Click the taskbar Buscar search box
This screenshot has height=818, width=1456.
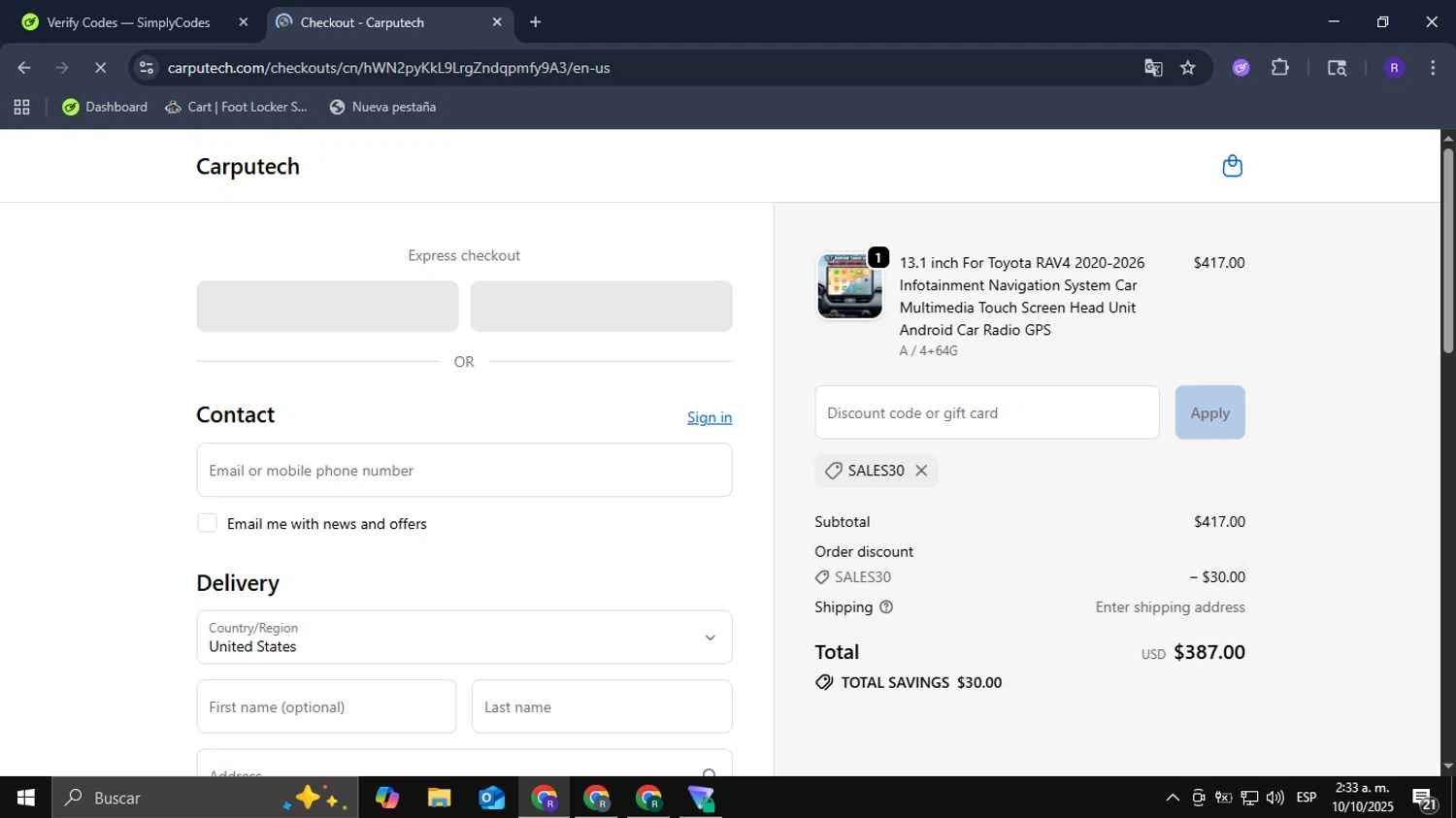point(205,798)
